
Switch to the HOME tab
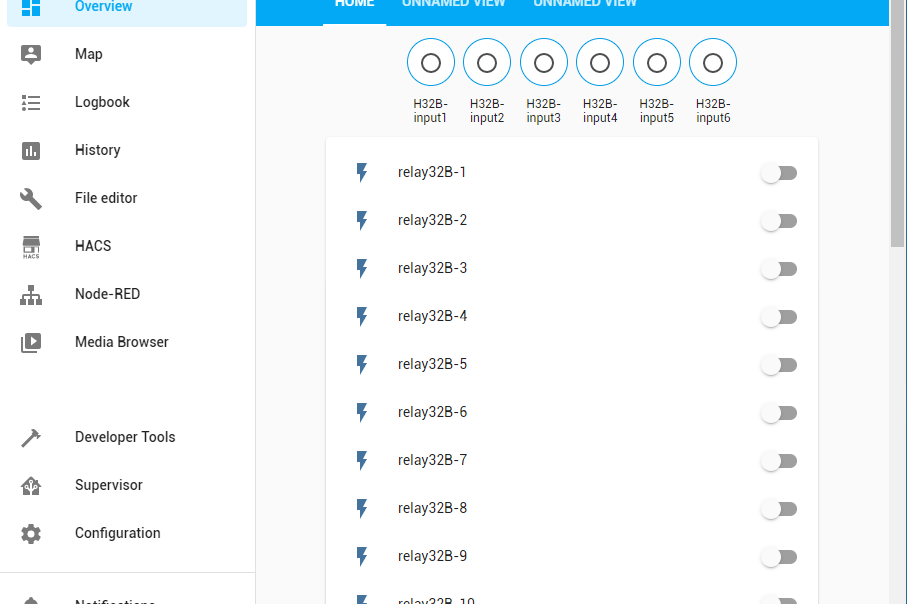354,4
